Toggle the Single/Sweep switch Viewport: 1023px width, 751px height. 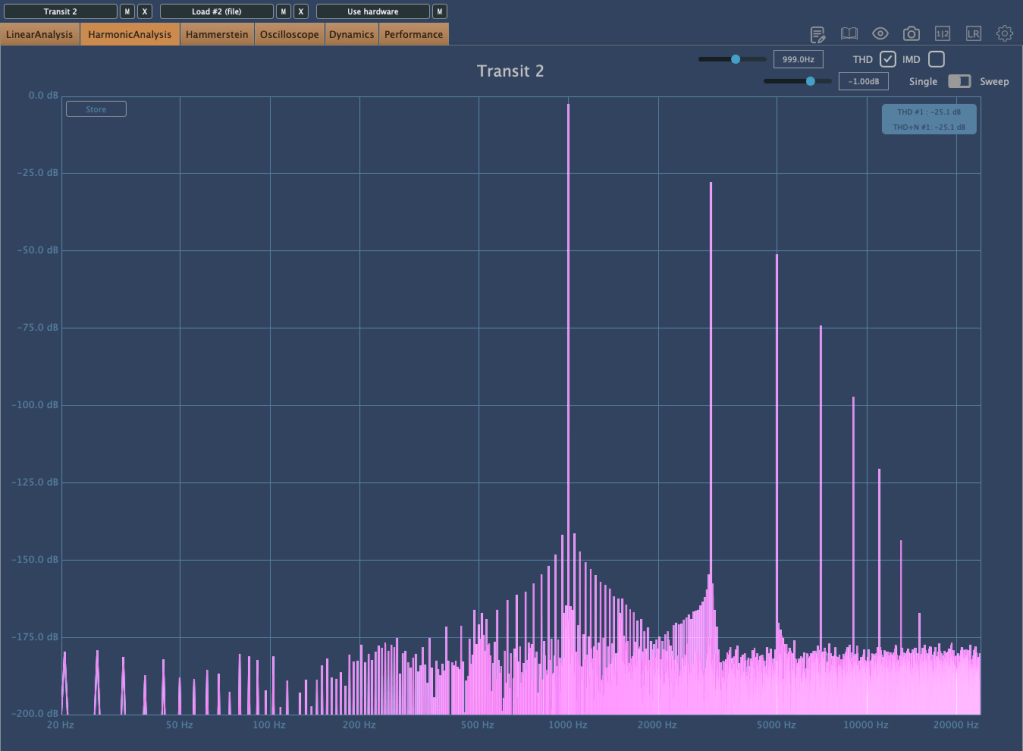[x=959, y=82]
